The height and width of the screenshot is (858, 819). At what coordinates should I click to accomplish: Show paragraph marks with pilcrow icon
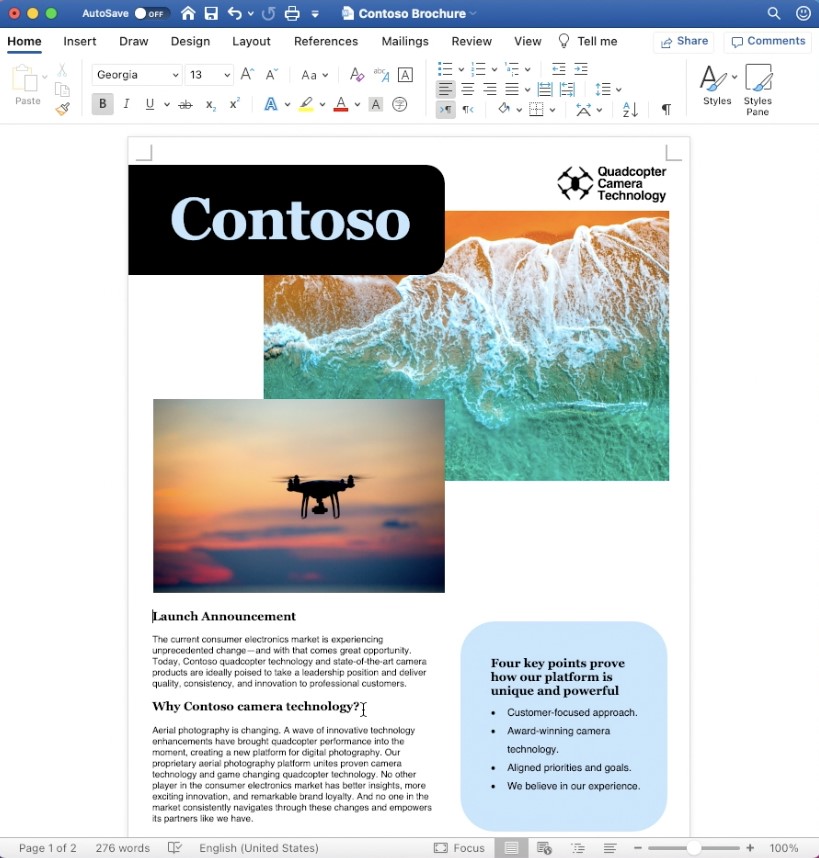666,109
